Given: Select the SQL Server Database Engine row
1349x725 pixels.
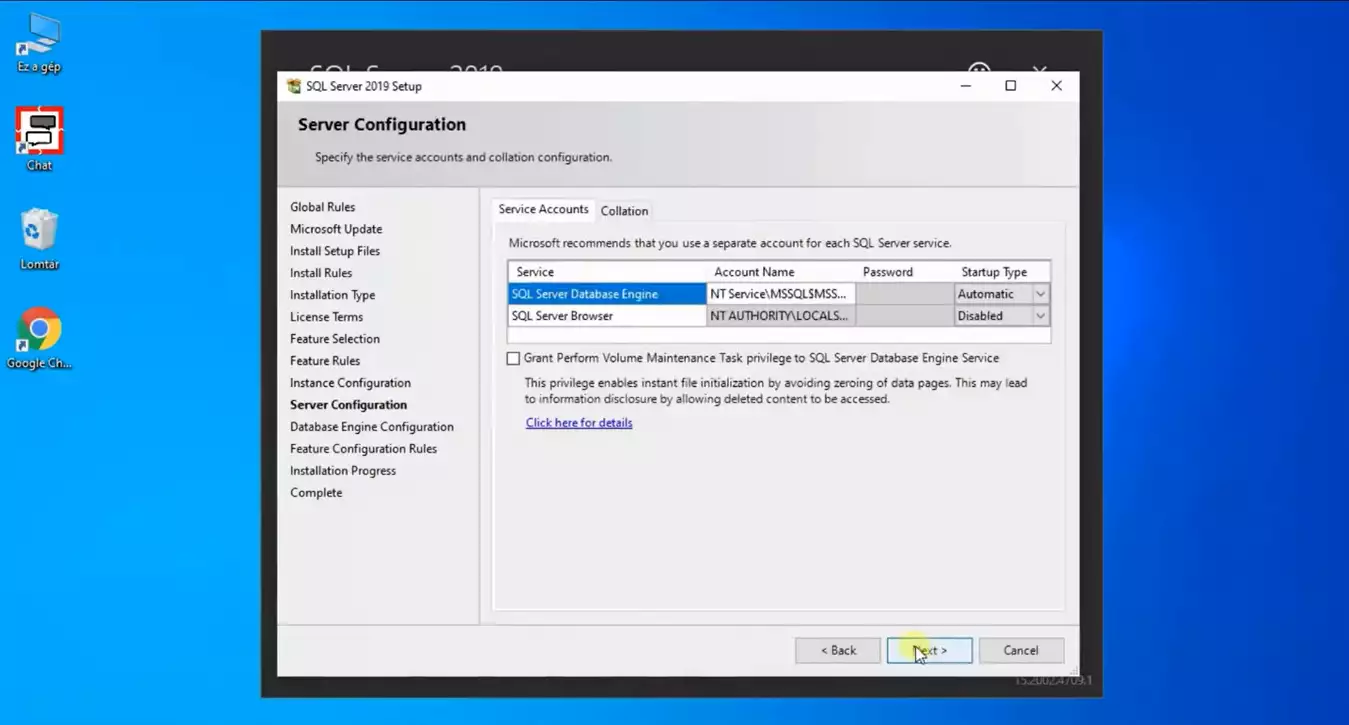Looking at the screenshot, I should 607,294.
